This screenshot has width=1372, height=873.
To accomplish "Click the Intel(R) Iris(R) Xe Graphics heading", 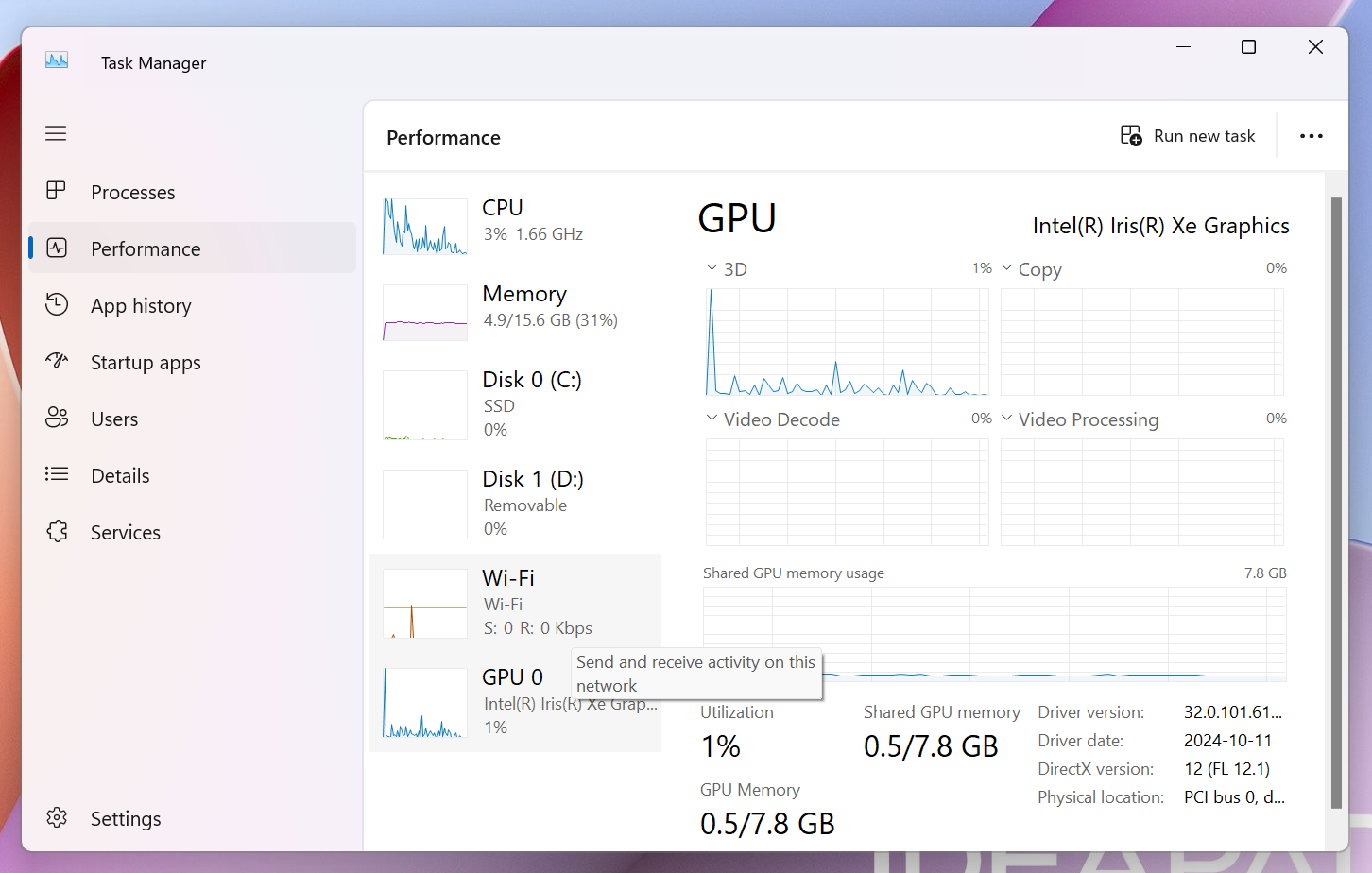I will pos(1160,226).
